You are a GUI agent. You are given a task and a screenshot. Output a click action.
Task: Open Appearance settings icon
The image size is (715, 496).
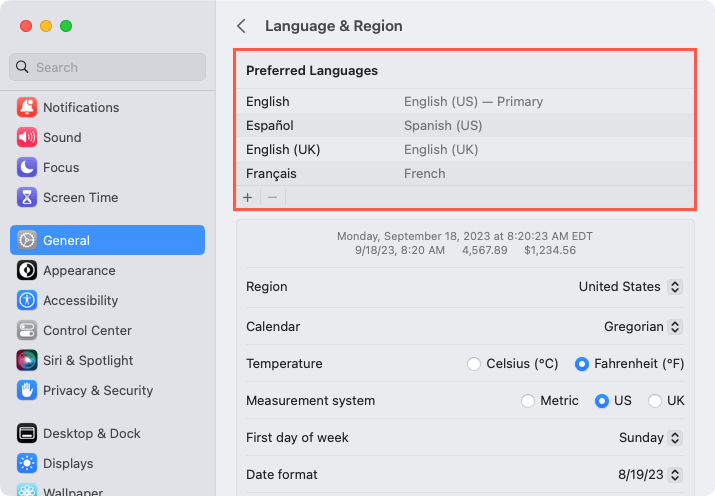point(27,270)
